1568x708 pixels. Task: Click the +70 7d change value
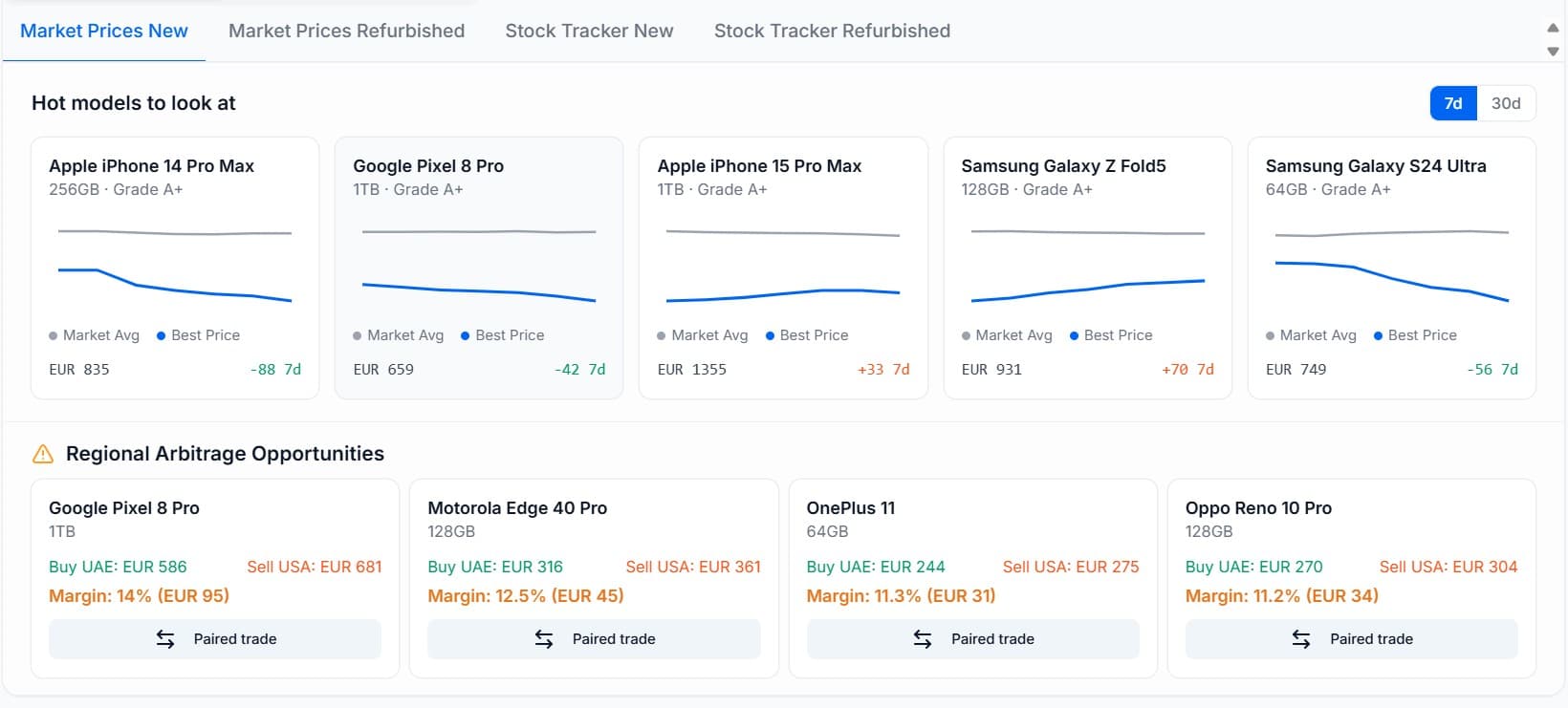point(1187,370)
